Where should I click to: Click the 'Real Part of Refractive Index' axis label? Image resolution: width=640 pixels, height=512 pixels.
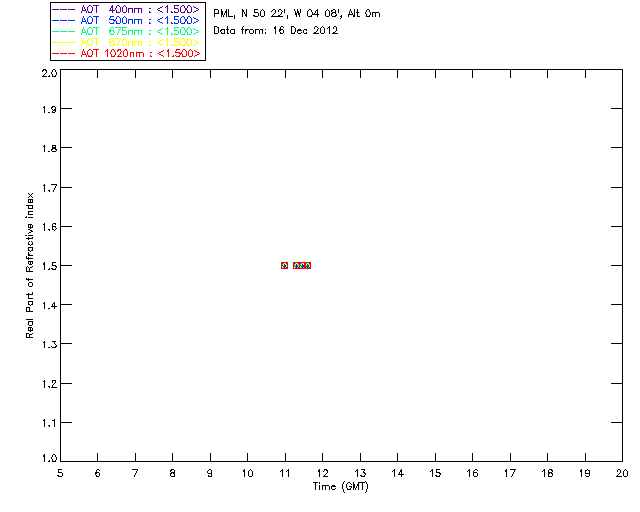point(30,265)
